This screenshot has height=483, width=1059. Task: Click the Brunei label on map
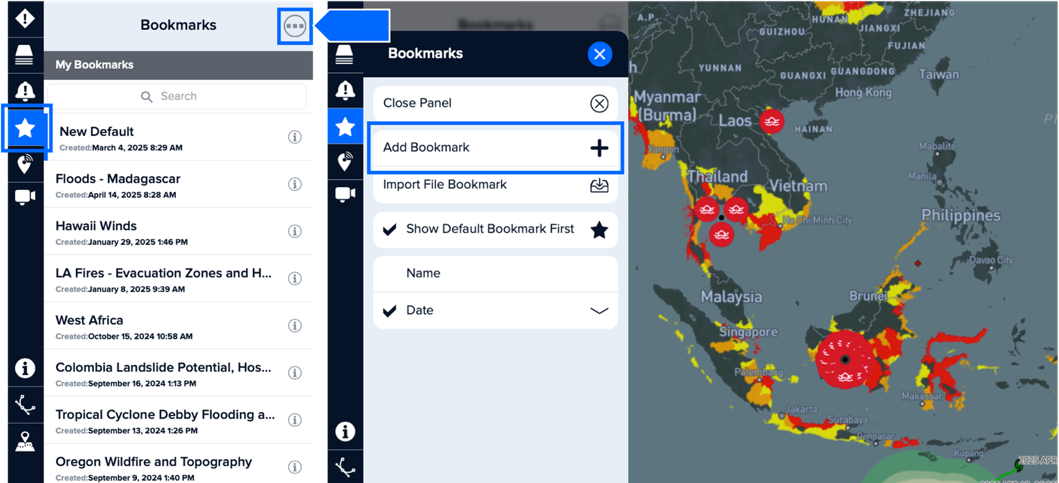(867, 295)
